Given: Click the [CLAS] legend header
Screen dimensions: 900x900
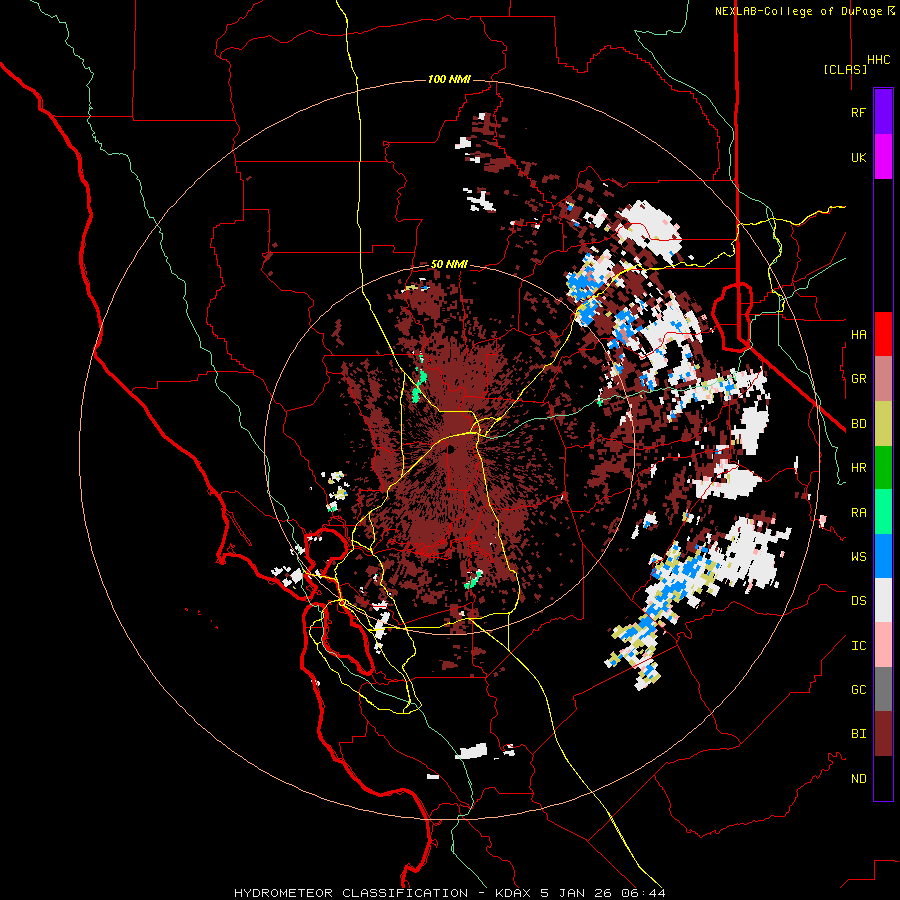Looking at the screenshot, I should pyautogui.click(x=845, y=69).
